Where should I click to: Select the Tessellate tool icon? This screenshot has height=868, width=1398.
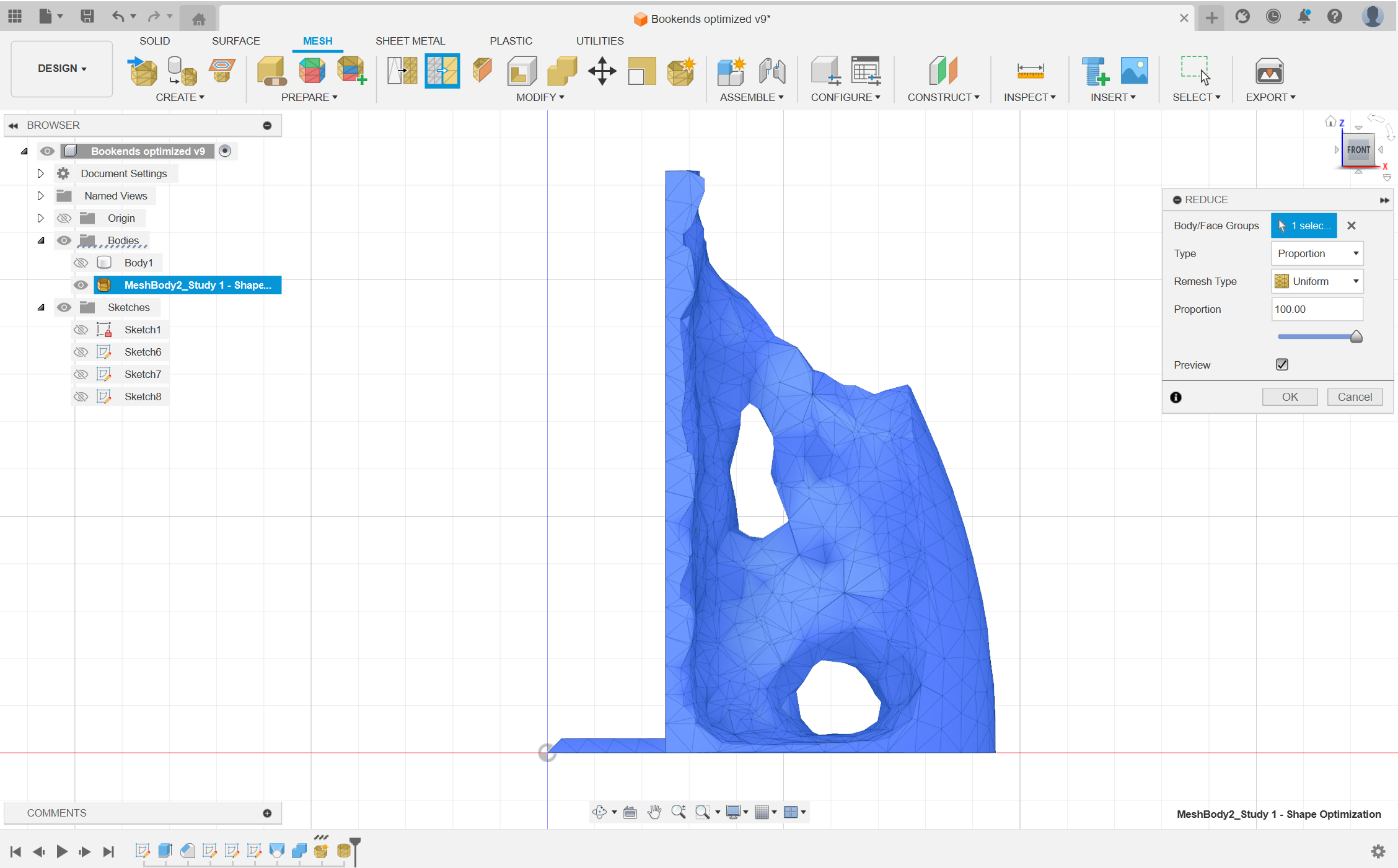point(182,71)
